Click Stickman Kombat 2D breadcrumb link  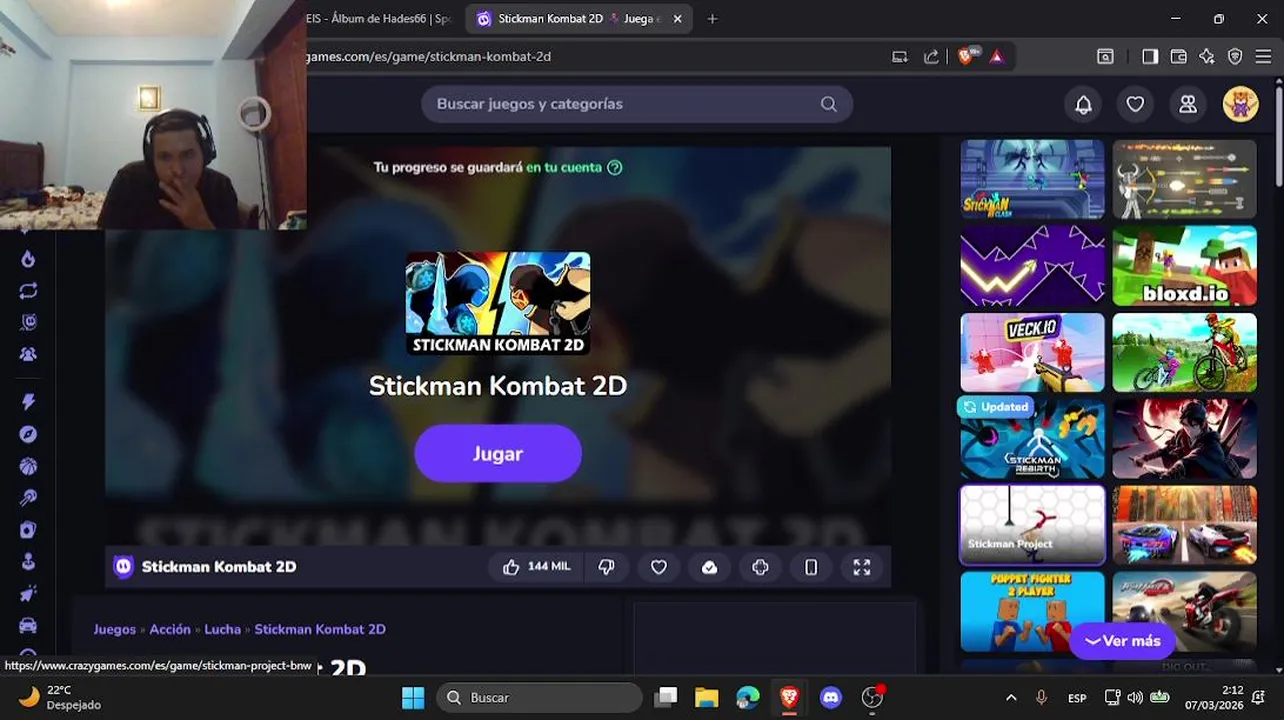click(x=320, y=629)
